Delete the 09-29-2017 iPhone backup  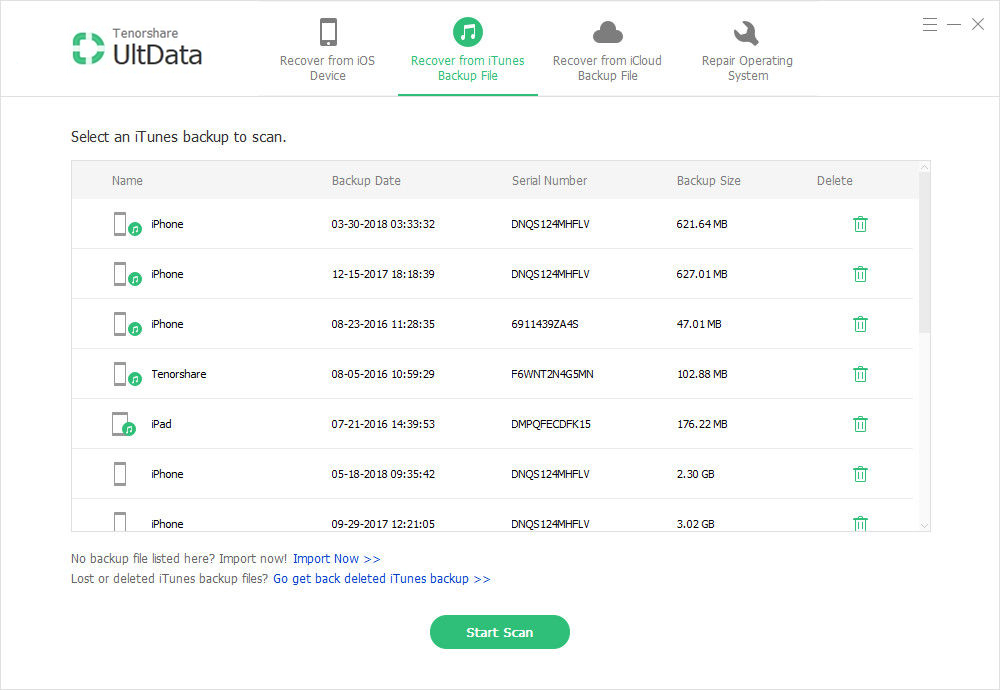pos(860,524)
